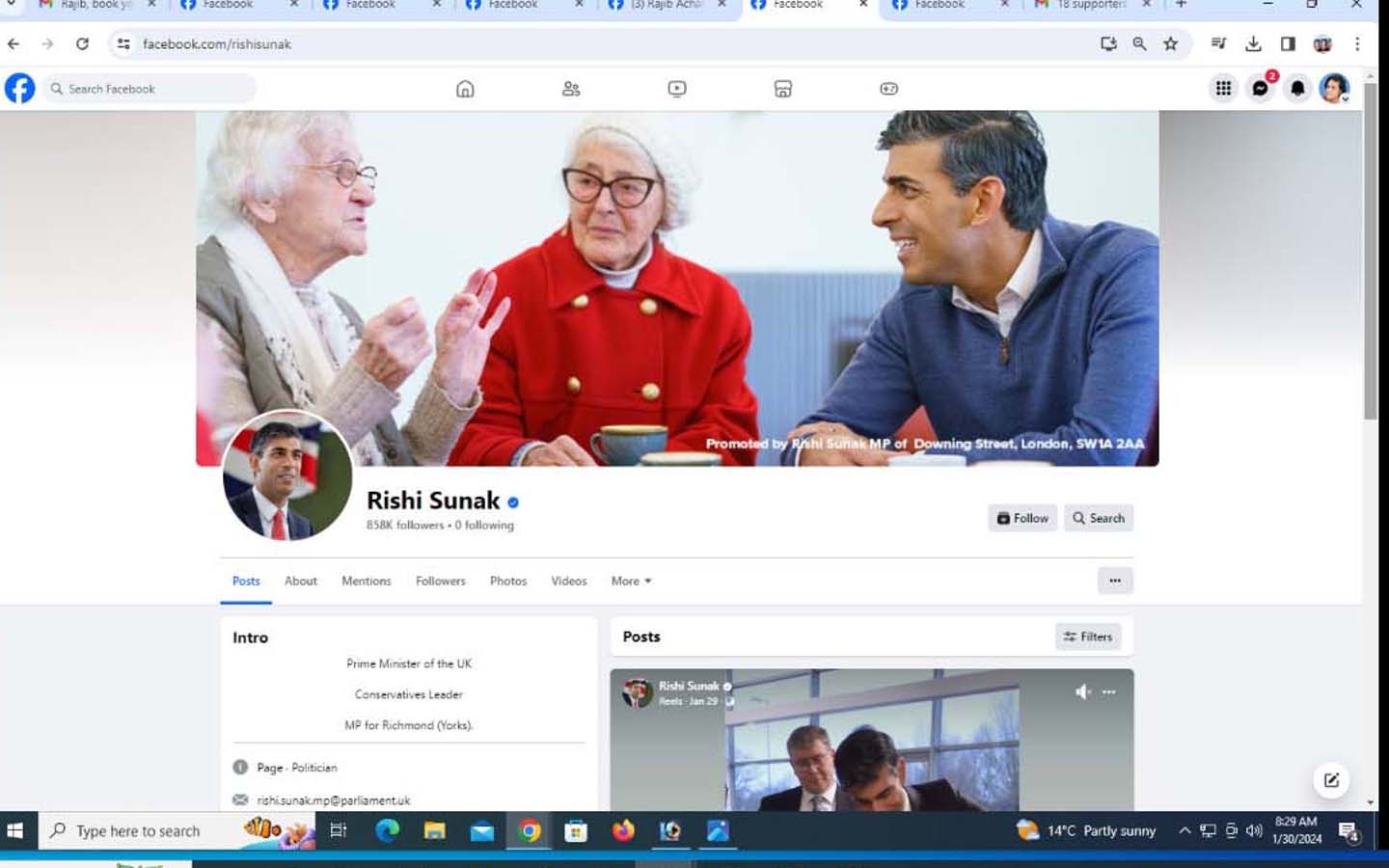The height and width of the screenshot is (868, 1389).
Task: Open the zoom magnifier icon in the address bar
Action: coord(1139,43)
